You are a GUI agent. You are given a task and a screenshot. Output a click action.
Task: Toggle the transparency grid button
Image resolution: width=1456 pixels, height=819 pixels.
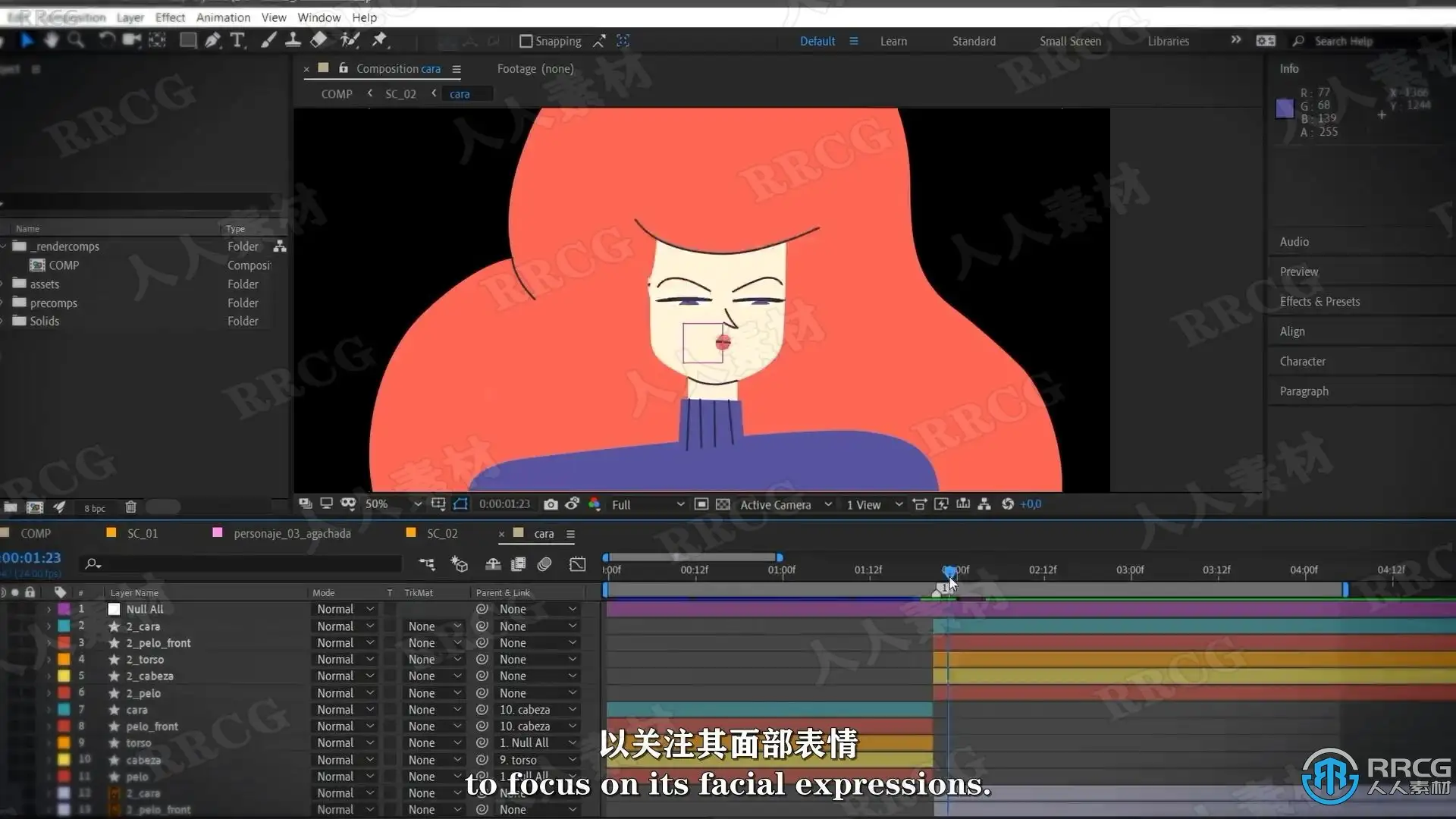click(723, 504)
